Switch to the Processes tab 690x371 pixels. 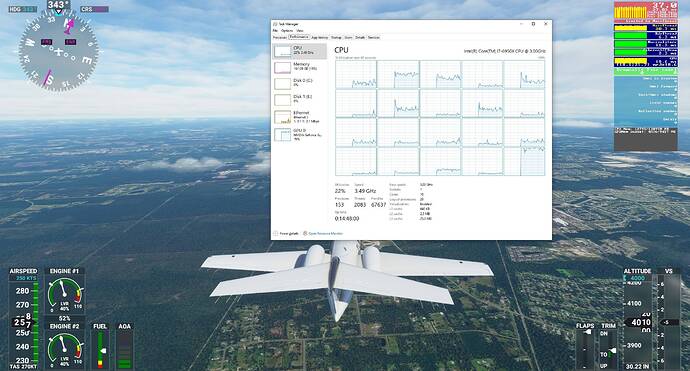pyautogui.click(x=280, y=37)
